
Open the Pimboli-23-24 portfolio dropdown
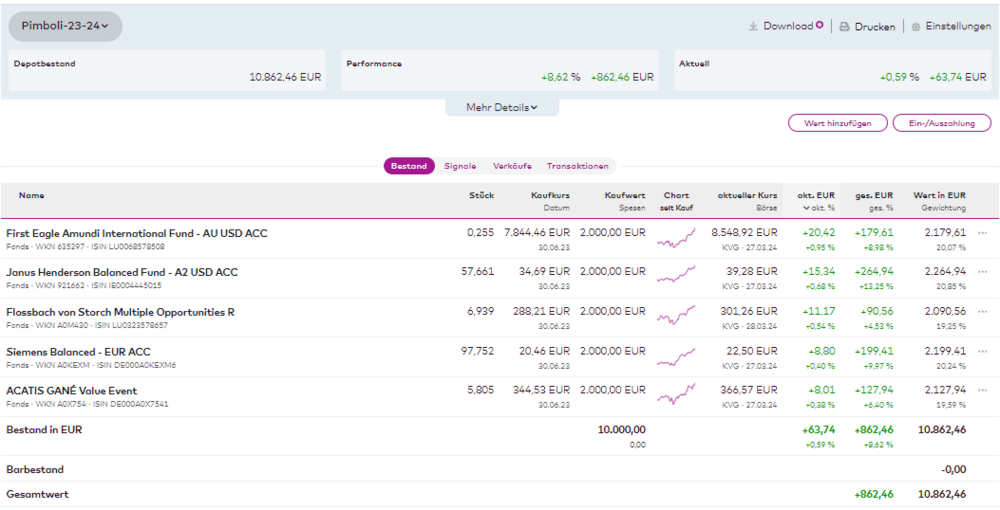[66, 26]
